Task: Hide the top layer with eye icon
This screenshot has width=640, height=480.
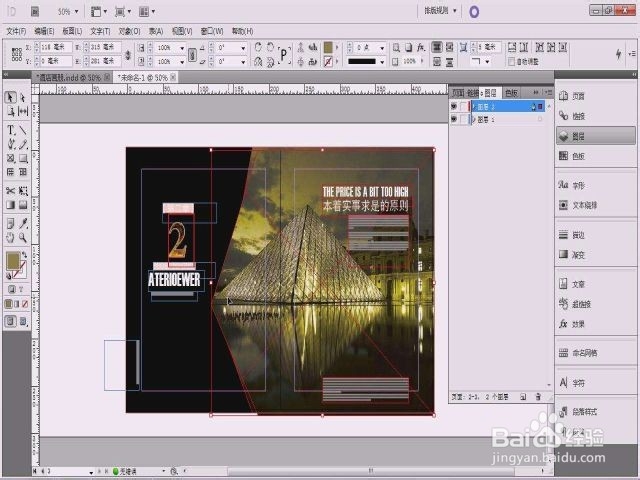Action: click(454, 107)
